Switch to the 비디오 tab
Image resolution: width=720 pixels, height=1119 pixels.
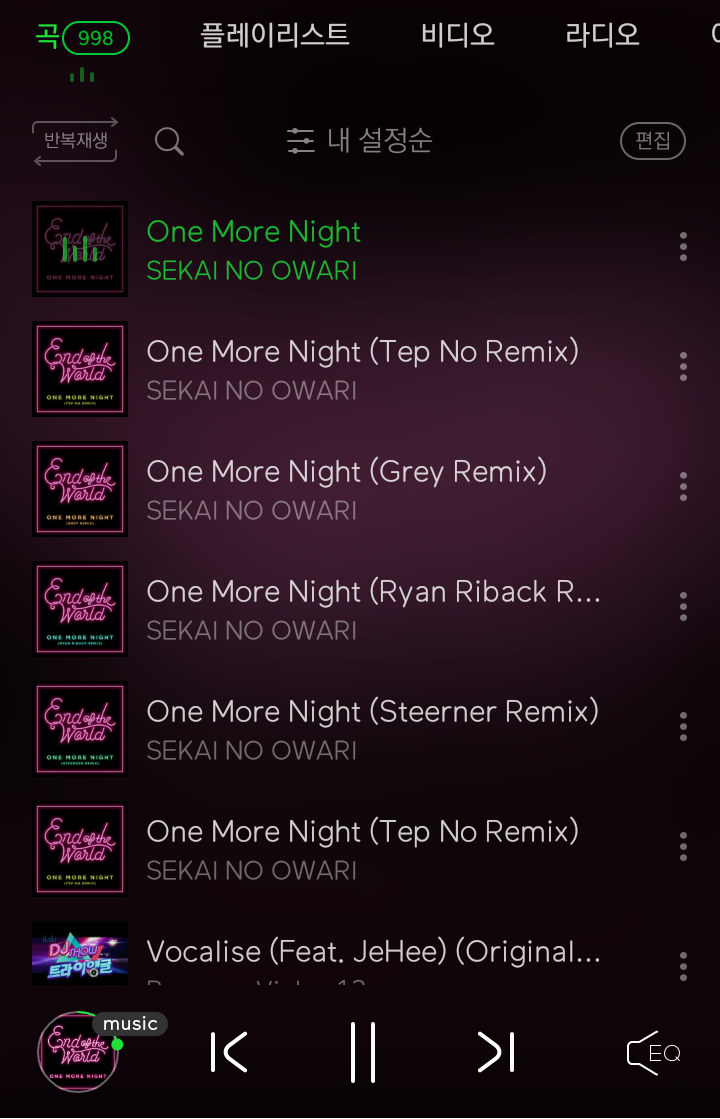click(457, 35)
